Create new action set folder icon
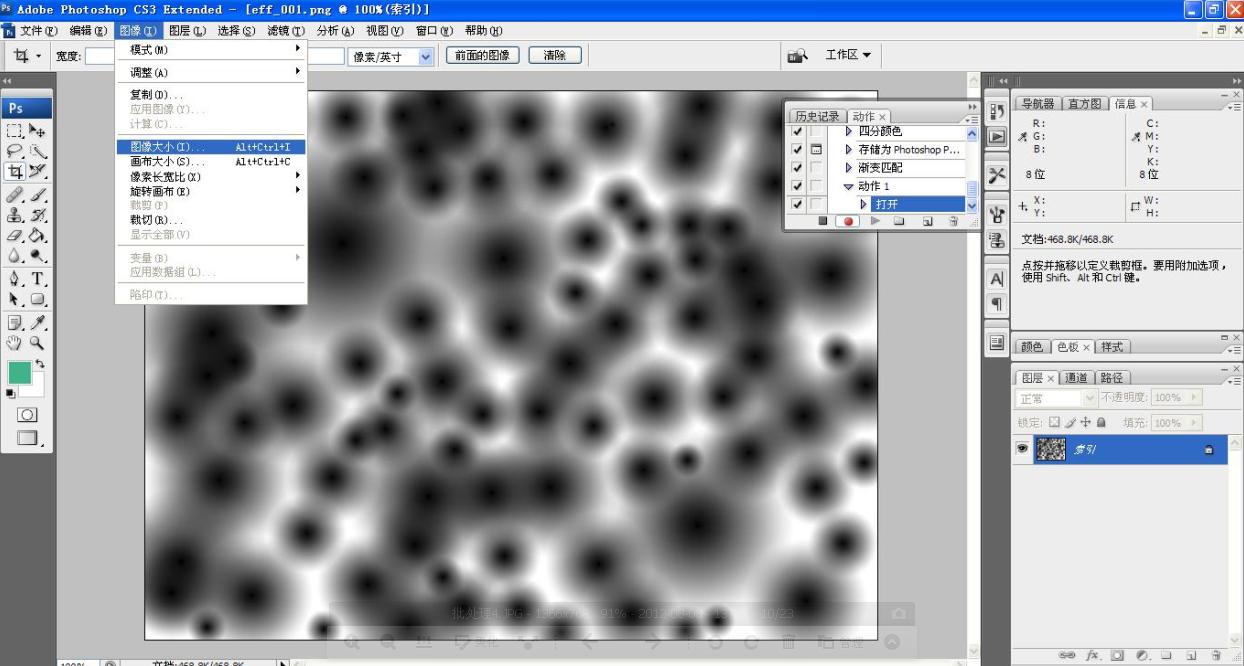Image resolution: width=1244 pixels, height=666 pixels. point(899,221)
